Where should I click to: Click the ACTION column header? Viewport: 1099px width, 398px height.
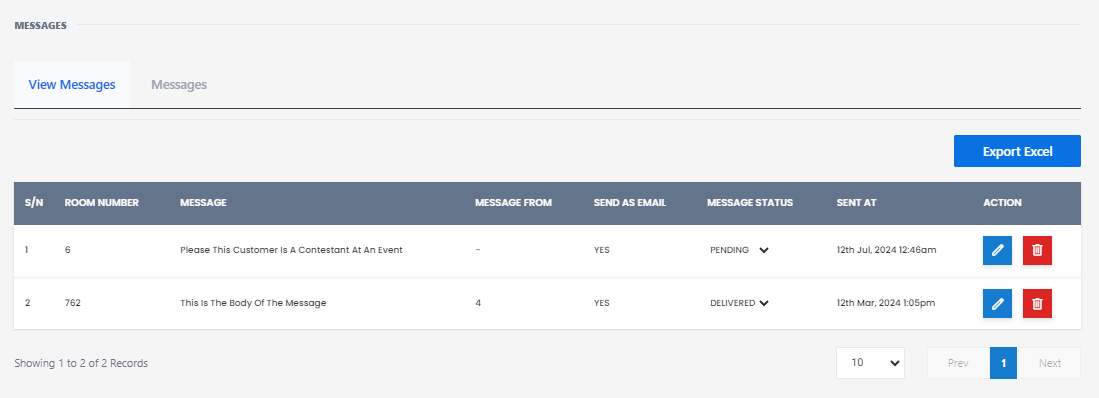pyautogui.click(x=1002, y=203)
